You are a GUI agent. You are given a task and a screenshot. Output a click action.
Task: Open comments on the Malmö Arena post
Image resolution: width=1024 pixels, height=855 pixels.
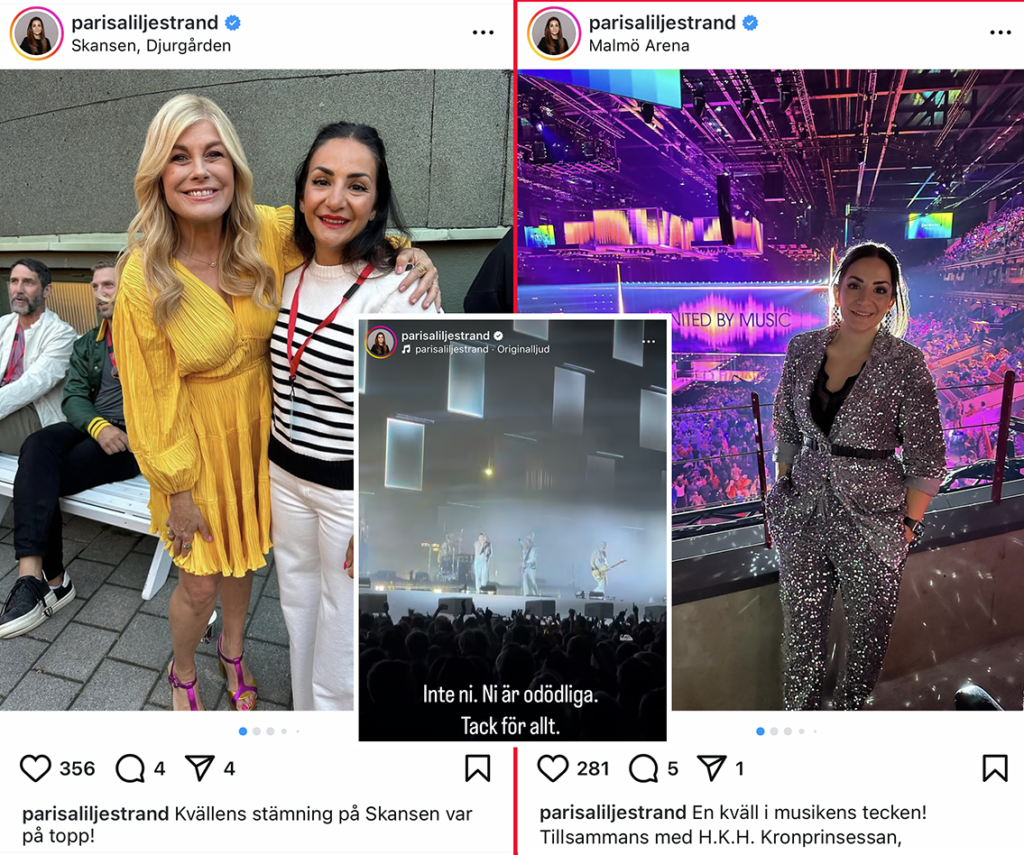643,768
